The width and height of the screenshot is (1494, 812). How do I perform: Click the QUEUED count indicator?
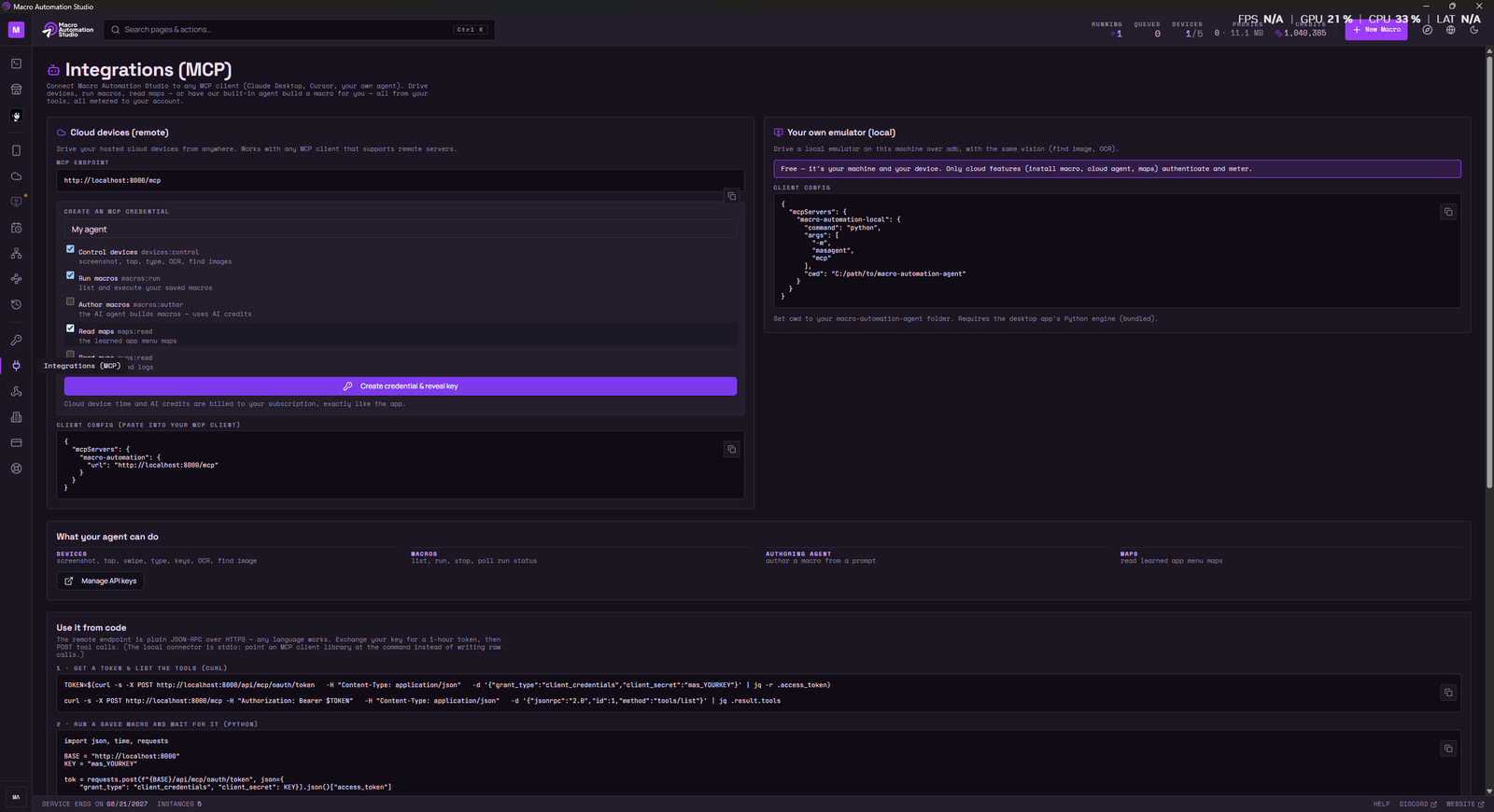[x=1148, y=30]
